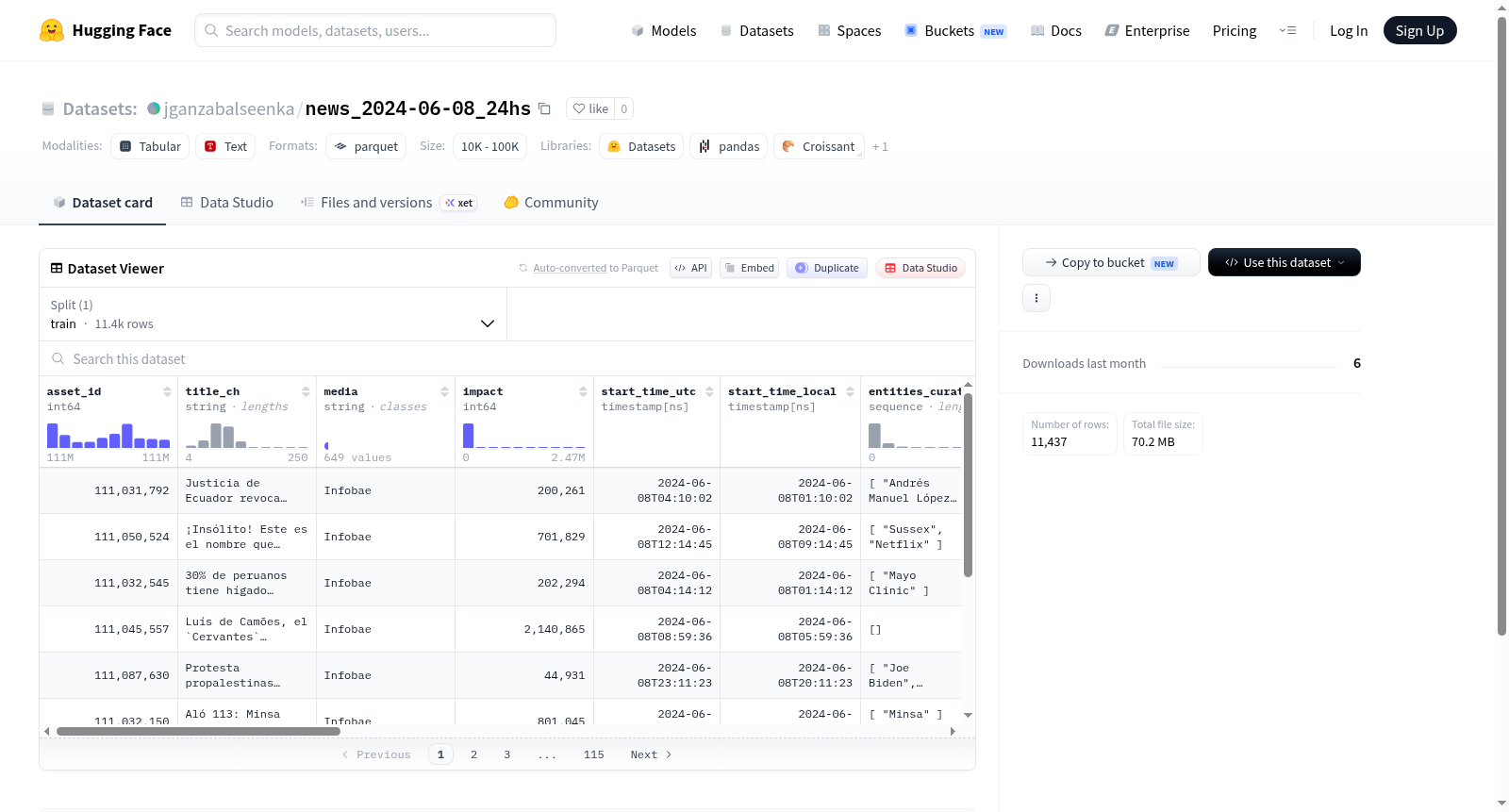Duplicate the dataset viewer

827,268
